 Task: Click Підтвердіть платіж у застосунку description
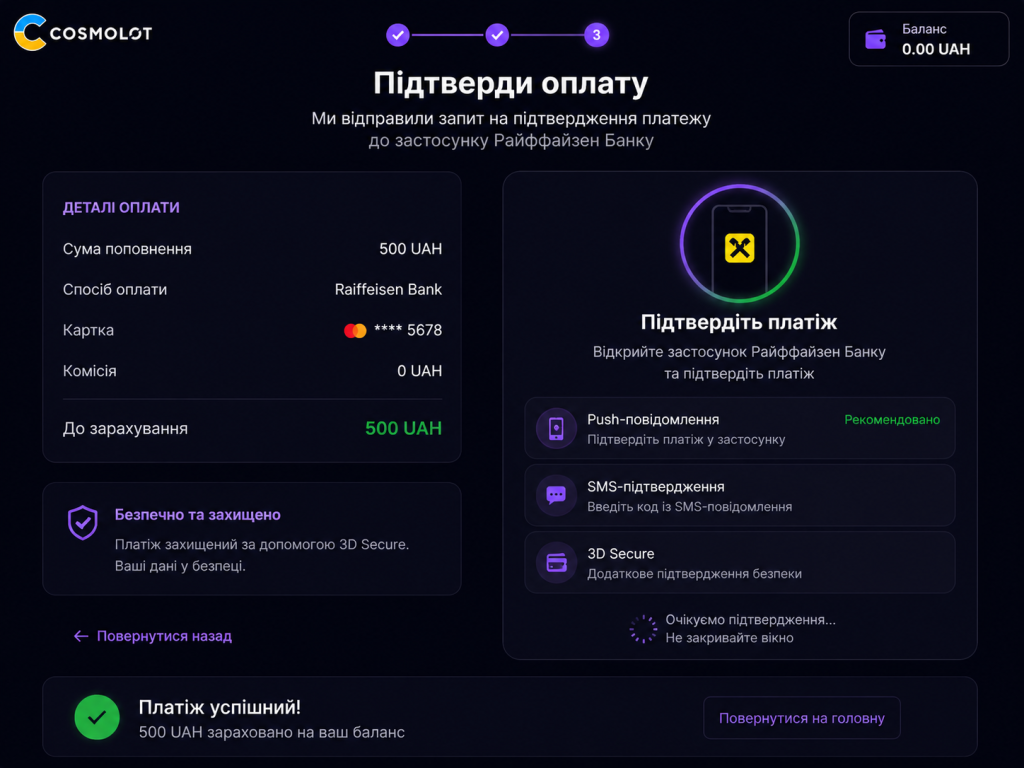point(686,440)
